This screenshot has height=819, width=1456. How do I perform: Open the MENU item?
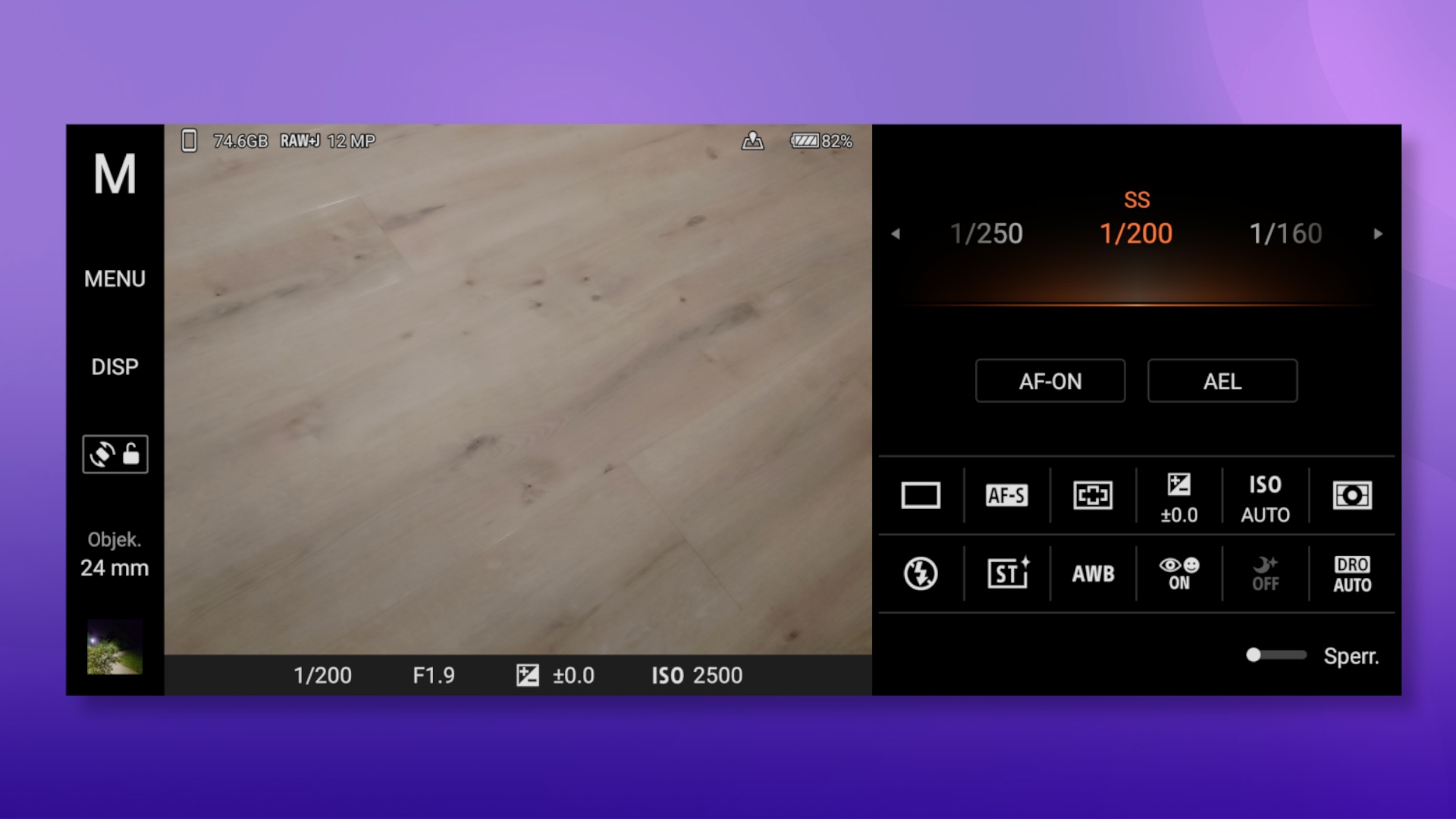(x=115, y=279)
